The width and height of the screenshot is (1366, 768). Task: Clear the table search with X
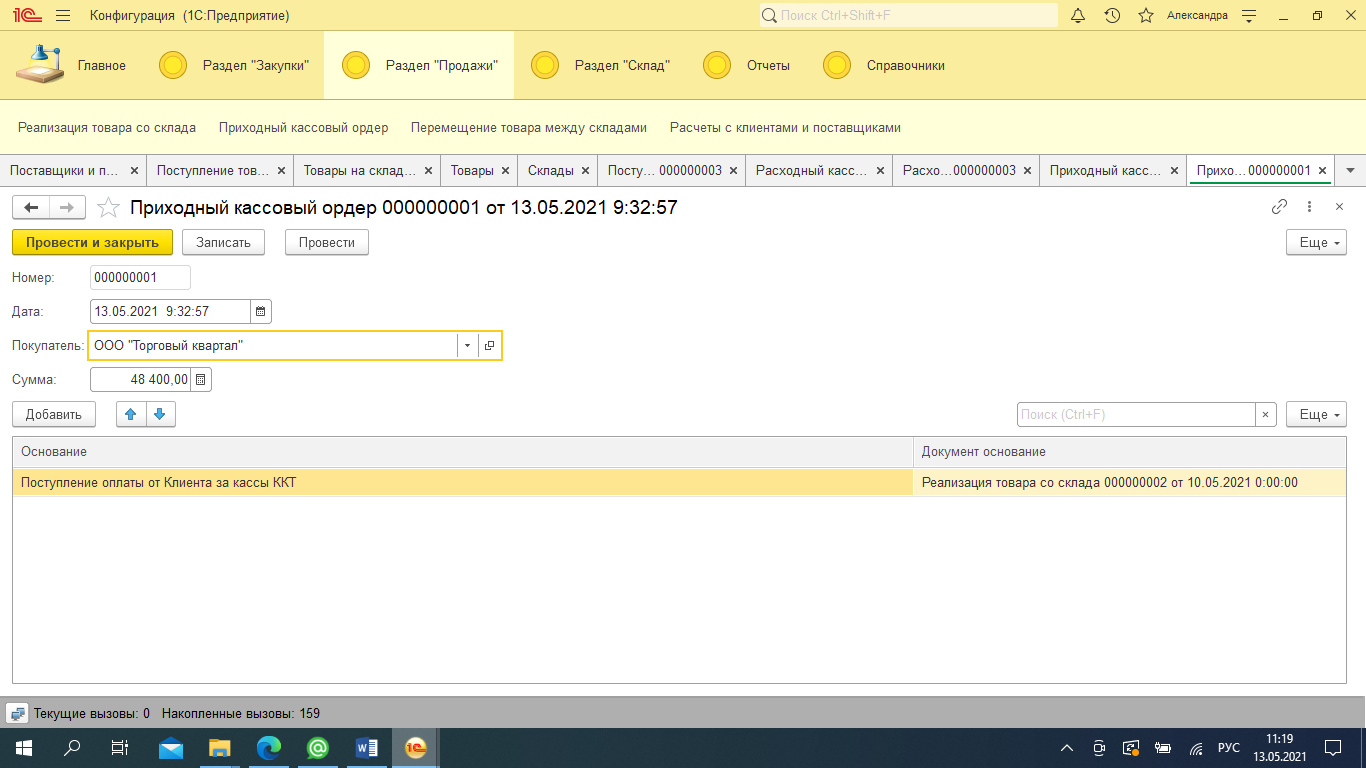(x=1266, y=414)
